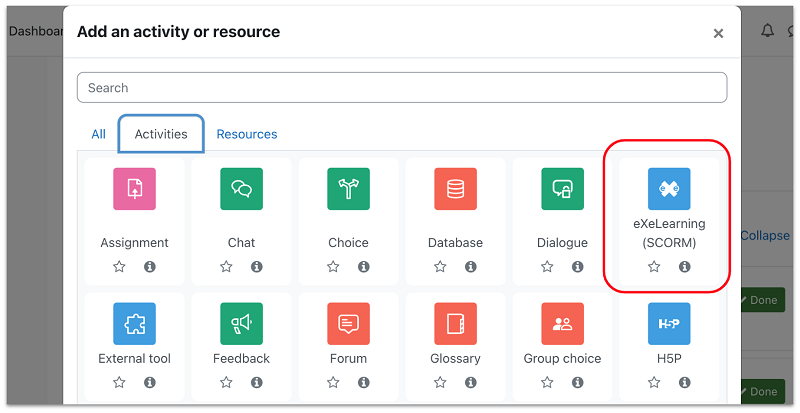Switch to the All tab

tap(98, 134)
